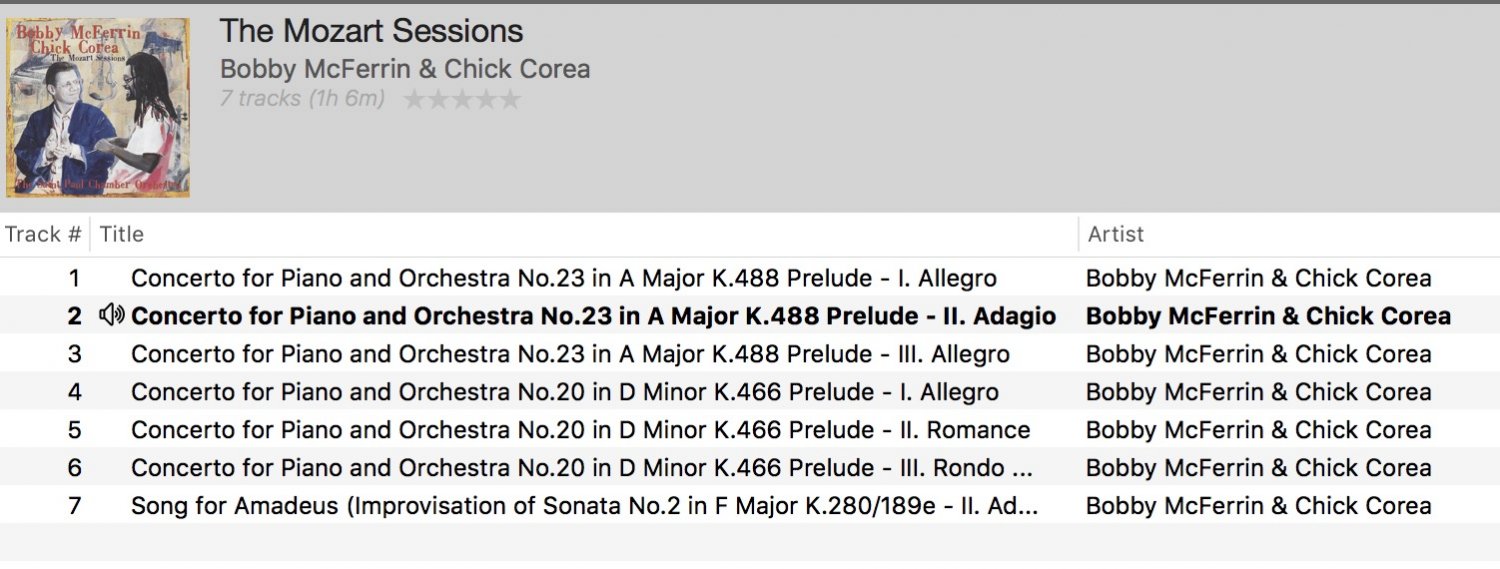Select the Song for Amadeus track
1500x569 pixels.
coord(584,506)
